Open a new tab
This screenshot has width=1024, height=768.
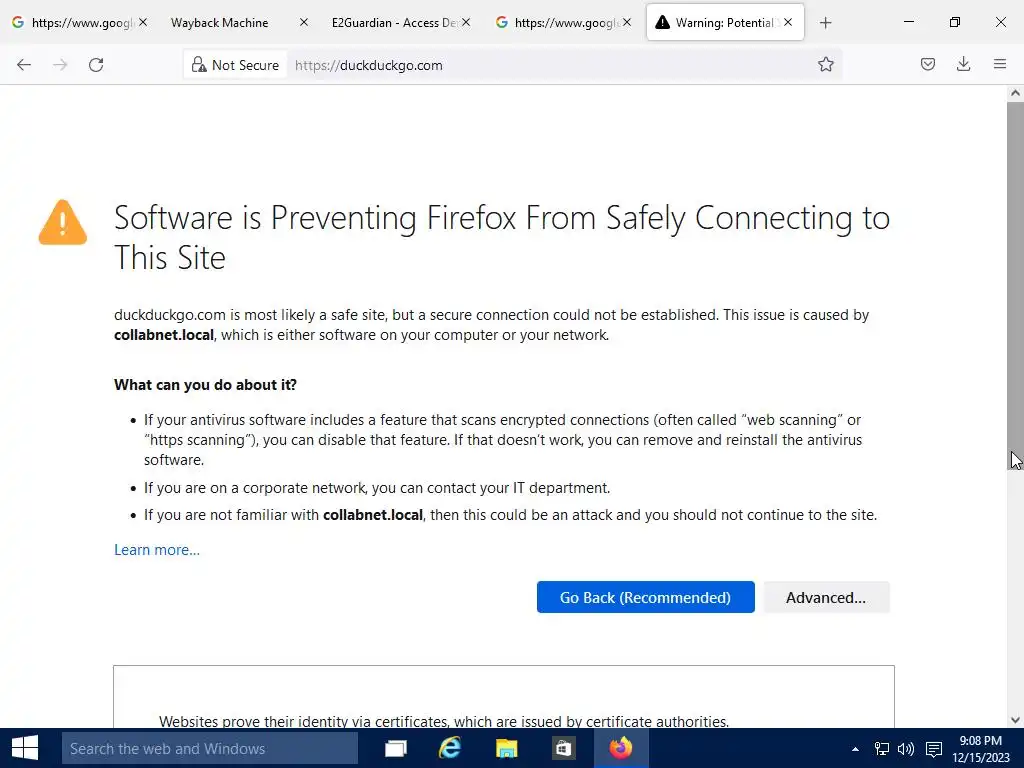[x=825, y=23]
